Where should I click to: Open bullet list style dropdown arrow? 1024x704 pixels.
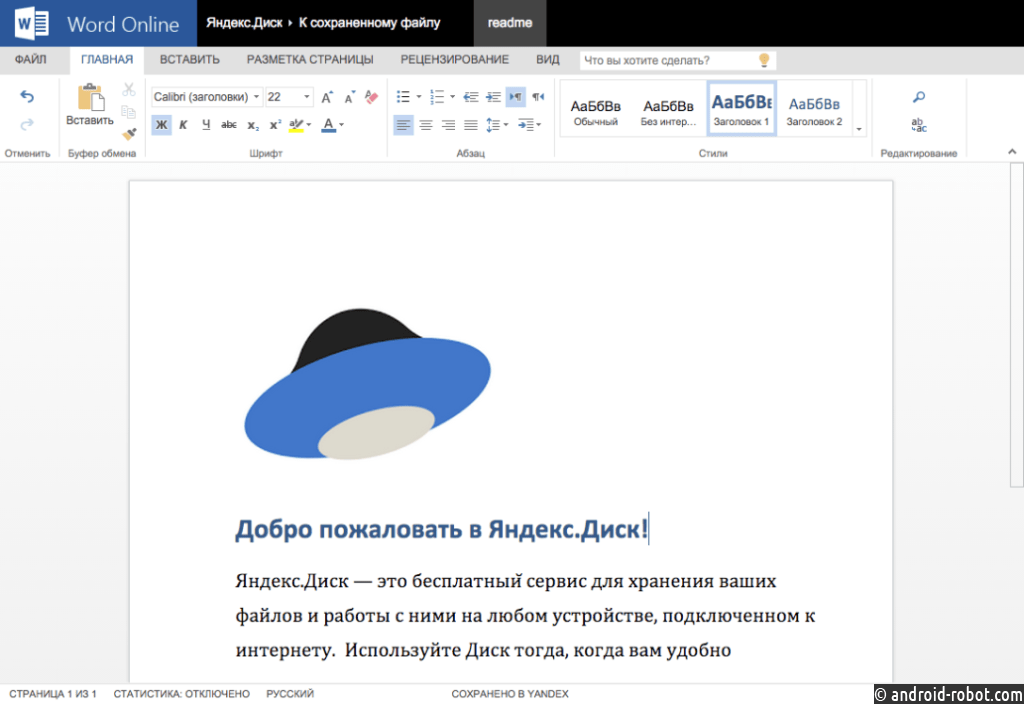coord(419,97)
